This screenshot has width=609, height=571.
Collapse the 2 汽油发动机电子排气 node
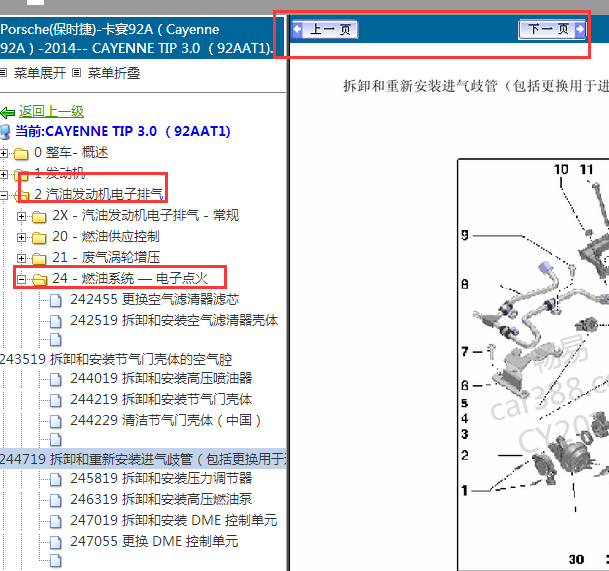(x=3, y=195)
